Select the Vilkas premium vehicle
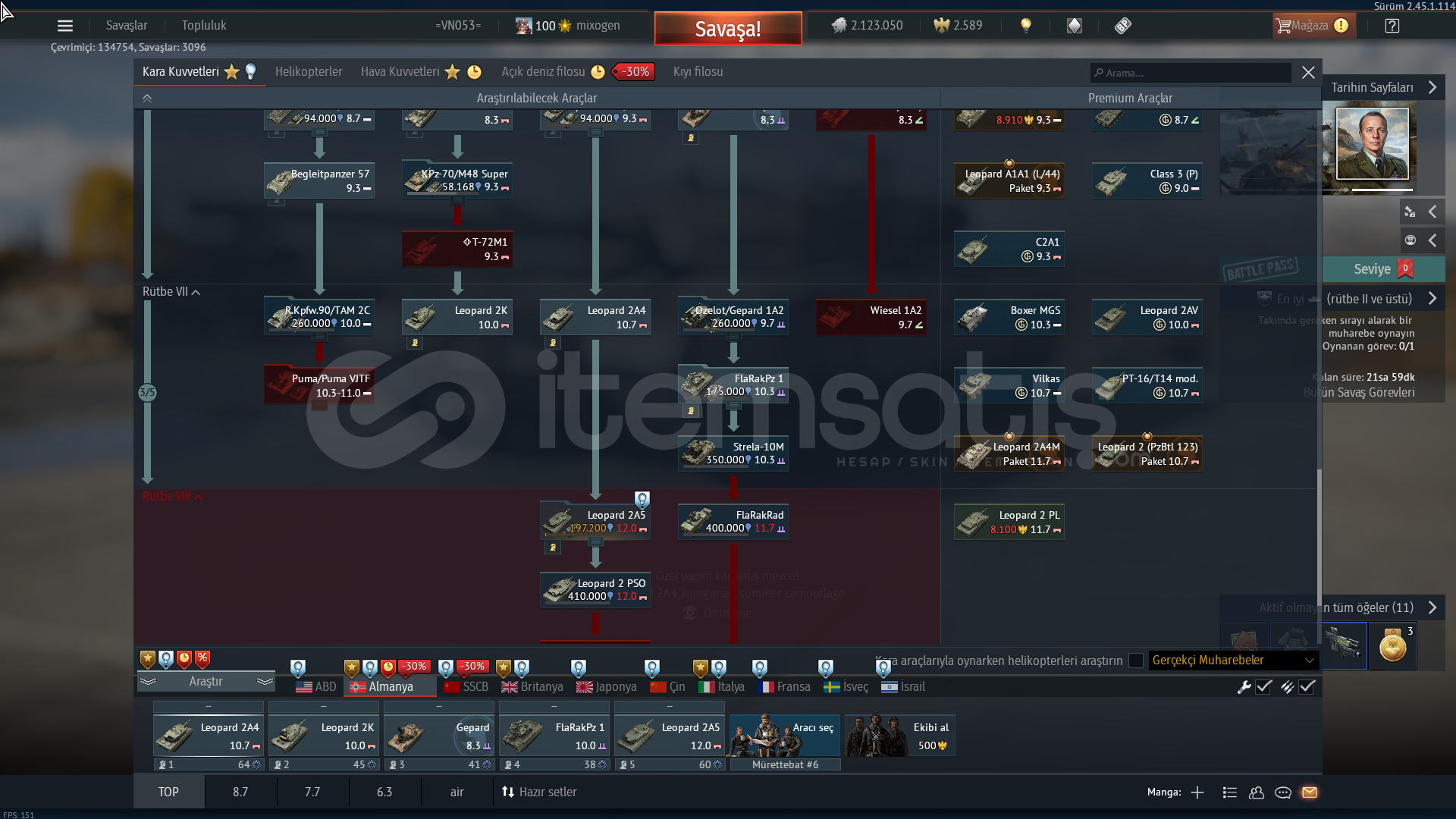The width and height of the screenshot is (1456, 819). pos(1009,385)
